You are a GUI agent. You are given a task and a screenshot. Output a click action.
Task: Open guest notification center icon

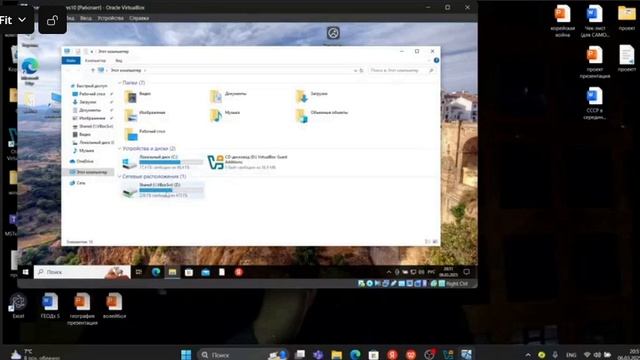click(x=467, y=272)
